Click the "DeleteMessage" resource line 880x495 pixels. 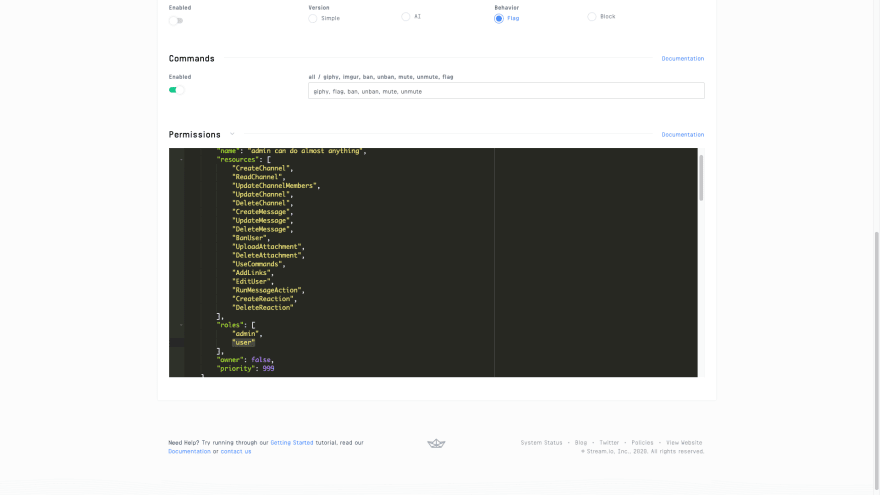tap(263, 230)
